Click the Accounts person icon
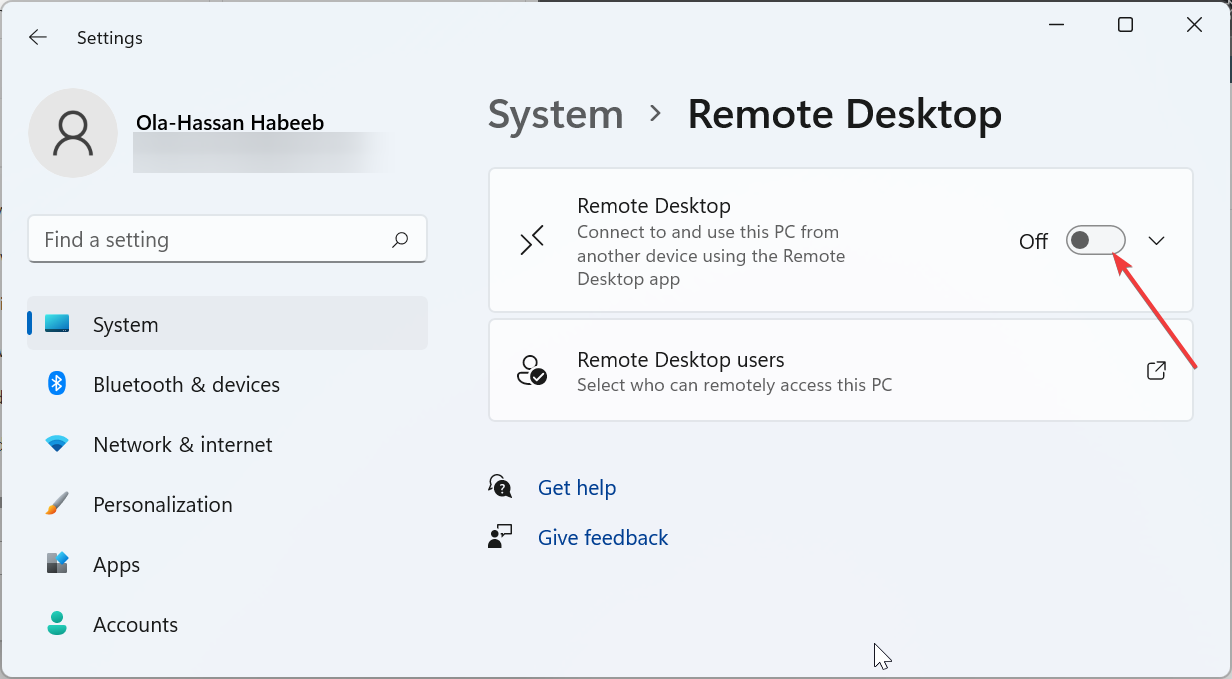 tap(57, 624)
